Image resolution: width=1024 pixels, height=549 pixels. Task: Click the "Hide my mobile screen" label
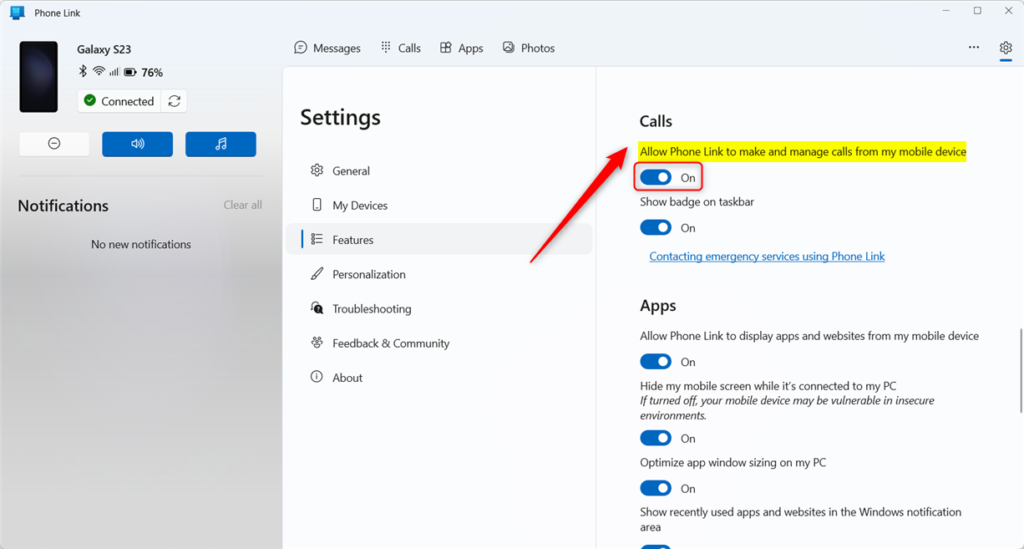click(x=768, y=386)
